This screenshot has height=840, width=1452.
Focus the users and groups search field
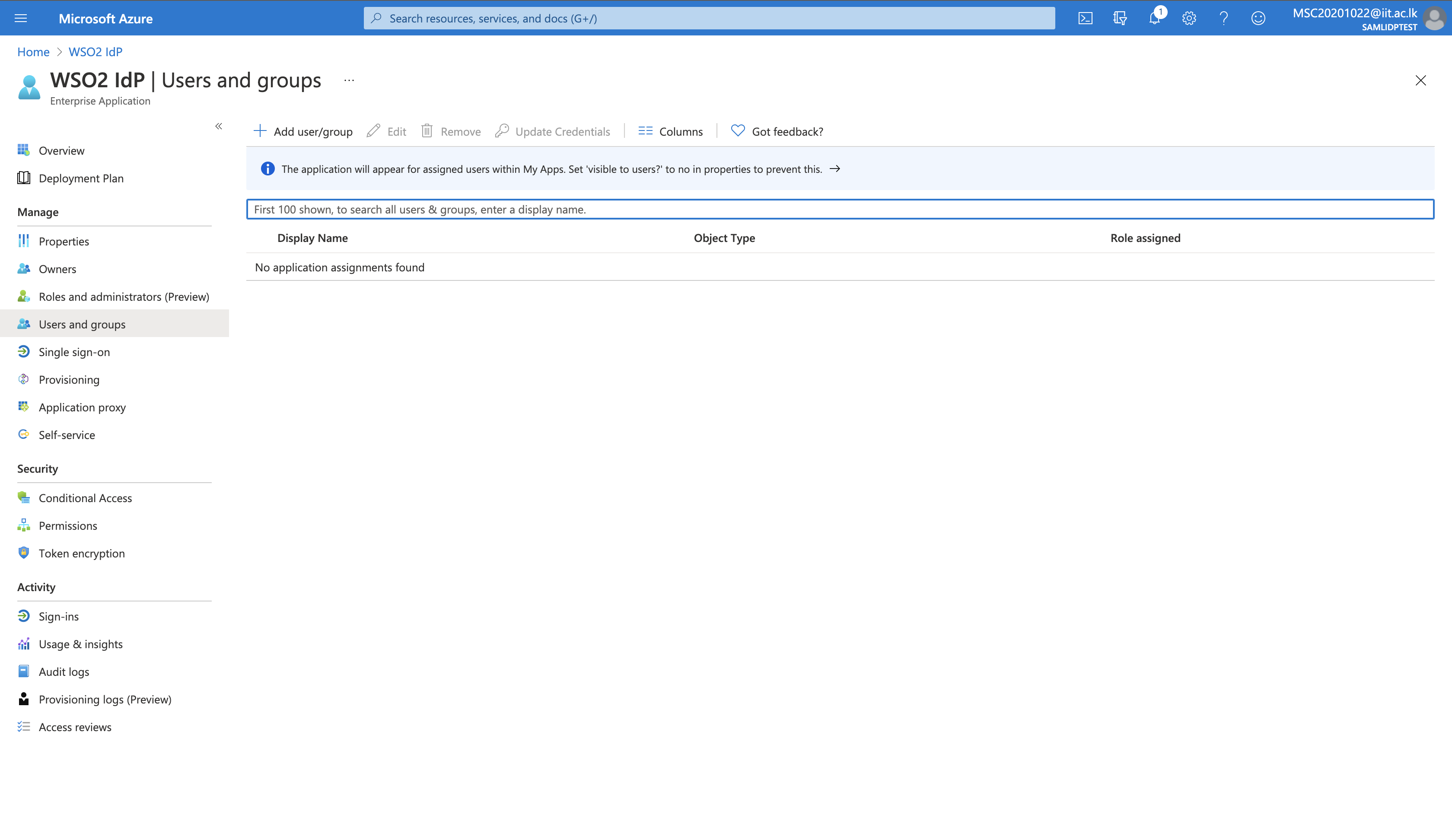pos(840,209)
